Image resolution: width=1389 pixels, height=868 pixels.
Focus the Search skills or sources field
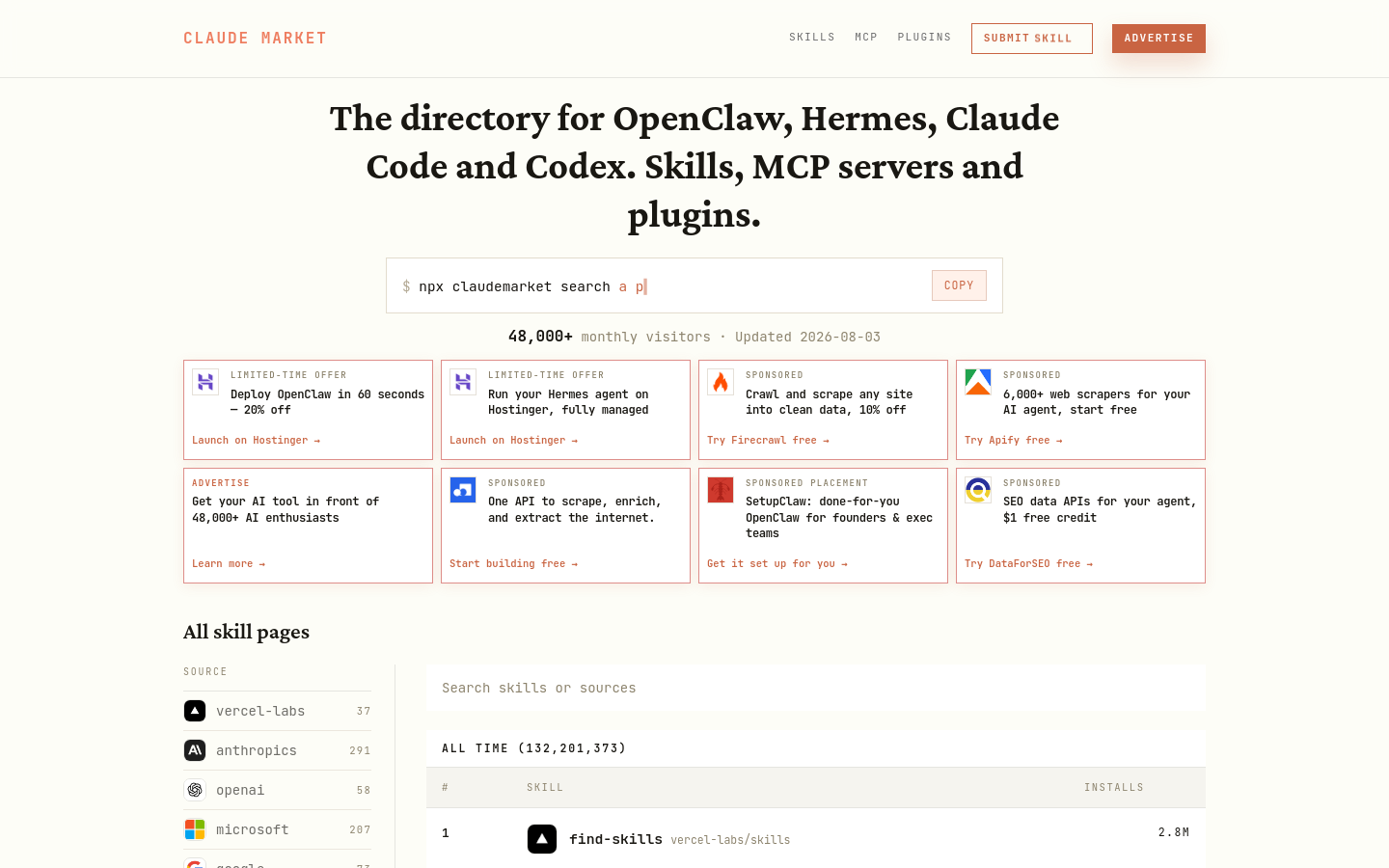pos(816,688)
